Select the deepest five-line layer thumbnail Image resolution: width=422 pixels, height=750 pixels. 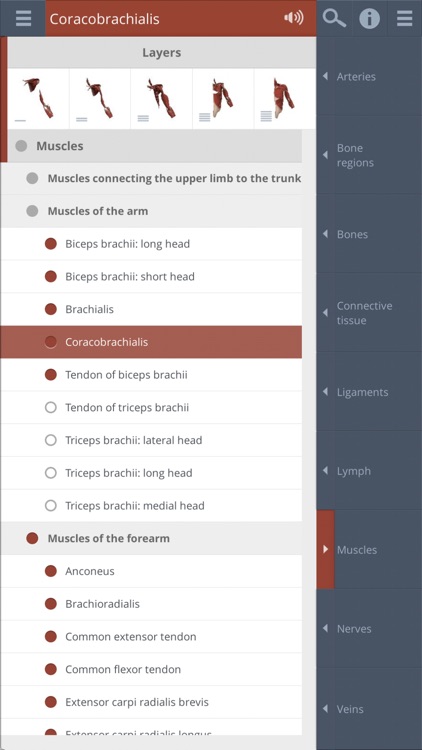click(285, 99)
